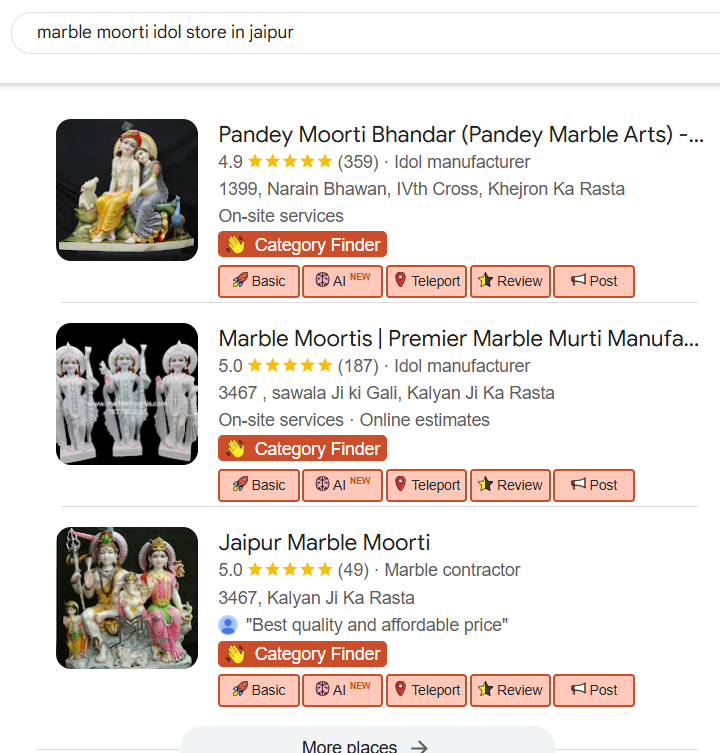
Task: Open Category Finder for Marble Moortis listing
Action: (302, 449)
